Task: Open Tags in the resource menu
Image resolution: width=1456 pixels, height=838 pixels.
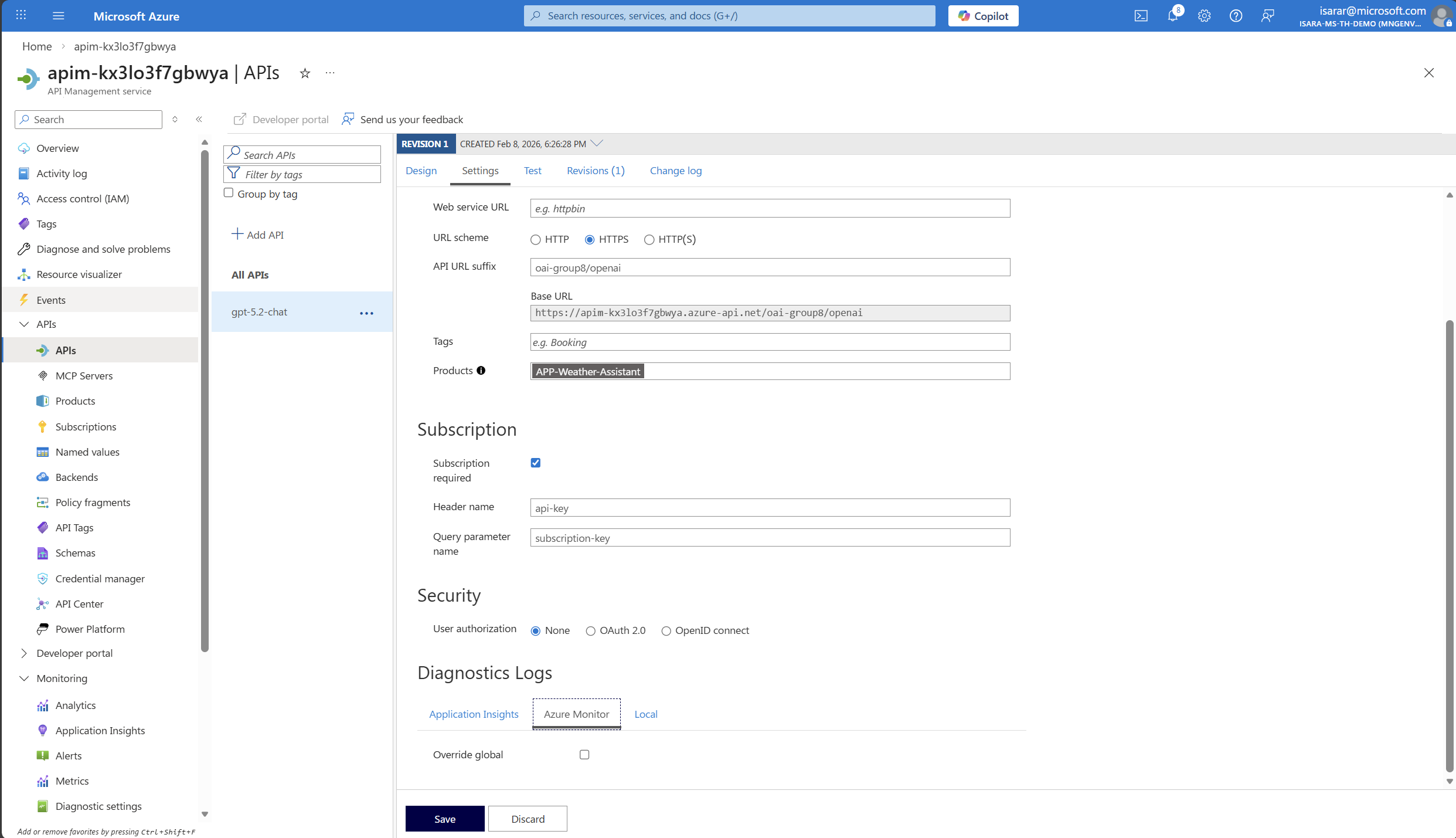Action: tap(46, 224)
